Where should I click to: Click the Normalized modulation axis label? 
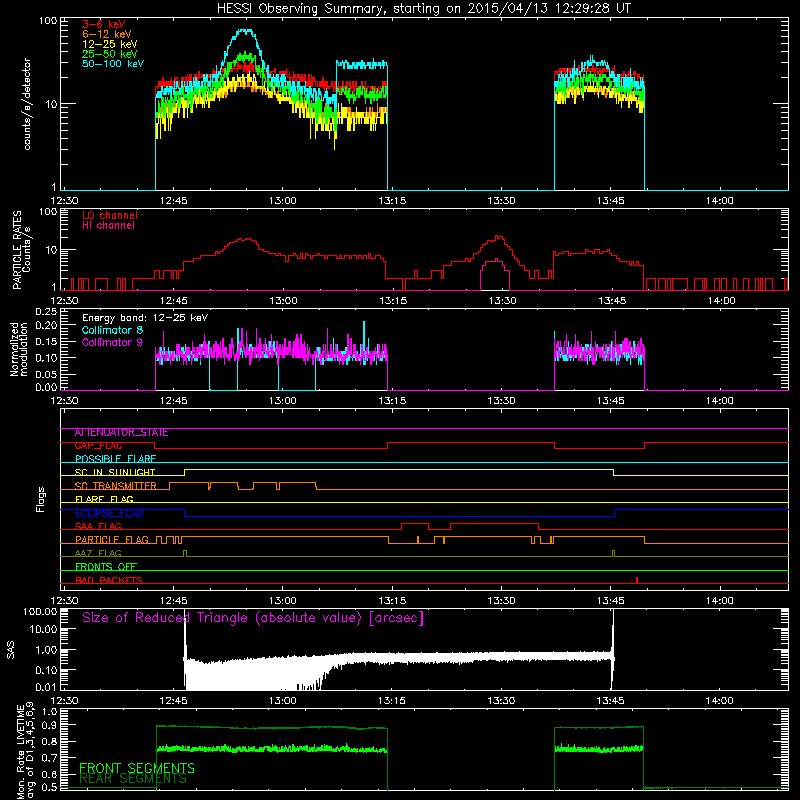click(19, 349)
